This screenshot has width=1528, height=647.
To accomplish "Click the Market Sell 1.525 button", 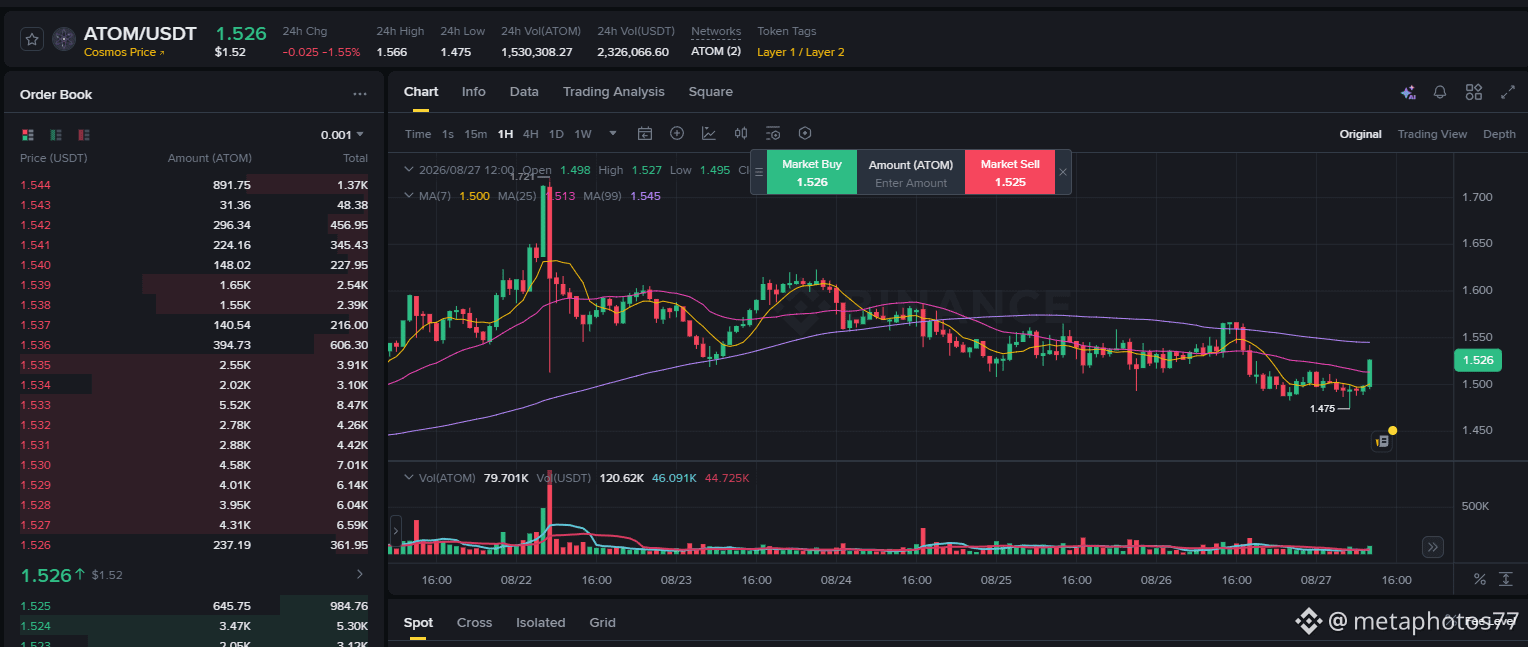I will (x=1010, y=172).
